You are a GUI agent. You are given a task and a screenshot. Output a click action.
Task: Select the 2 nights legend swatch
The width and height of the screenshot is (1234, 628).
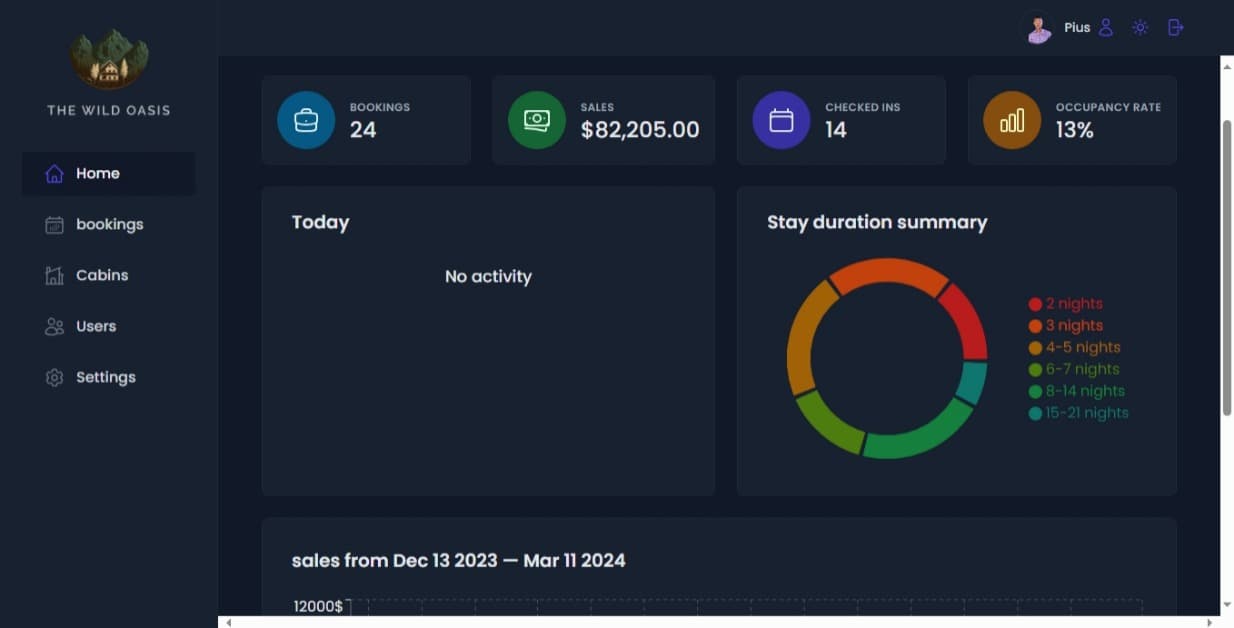tap(1035, 304)
